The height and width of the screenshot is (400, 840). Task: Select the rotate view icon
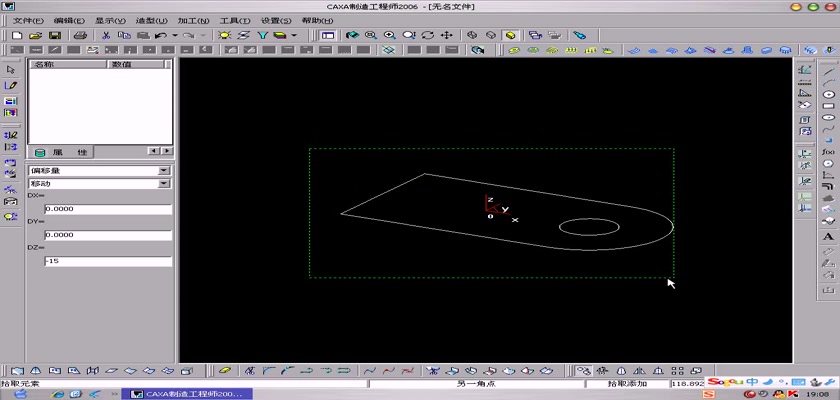pos(428,35)
